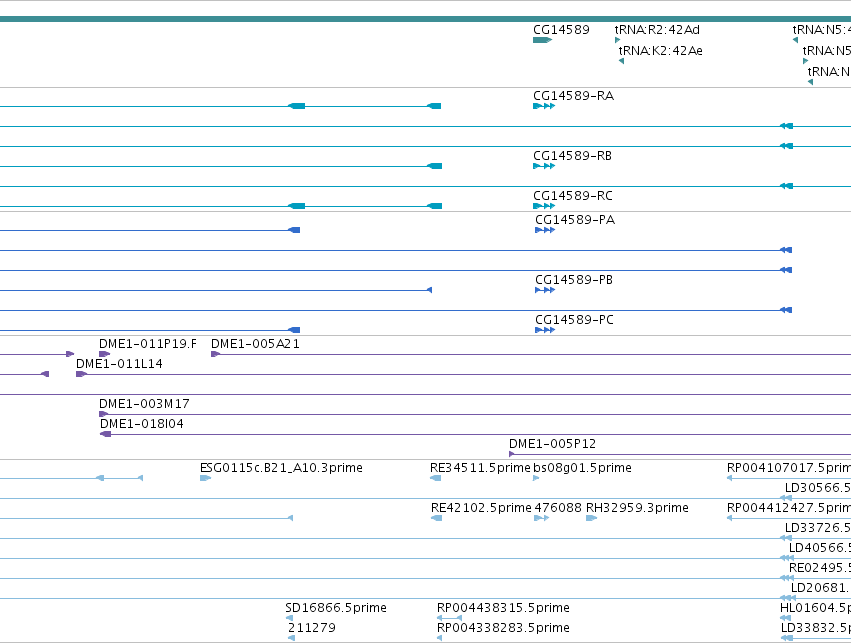
Task: Select transcript label CG14589-RA
Action: pyautogui.click(x=574, y=96)
